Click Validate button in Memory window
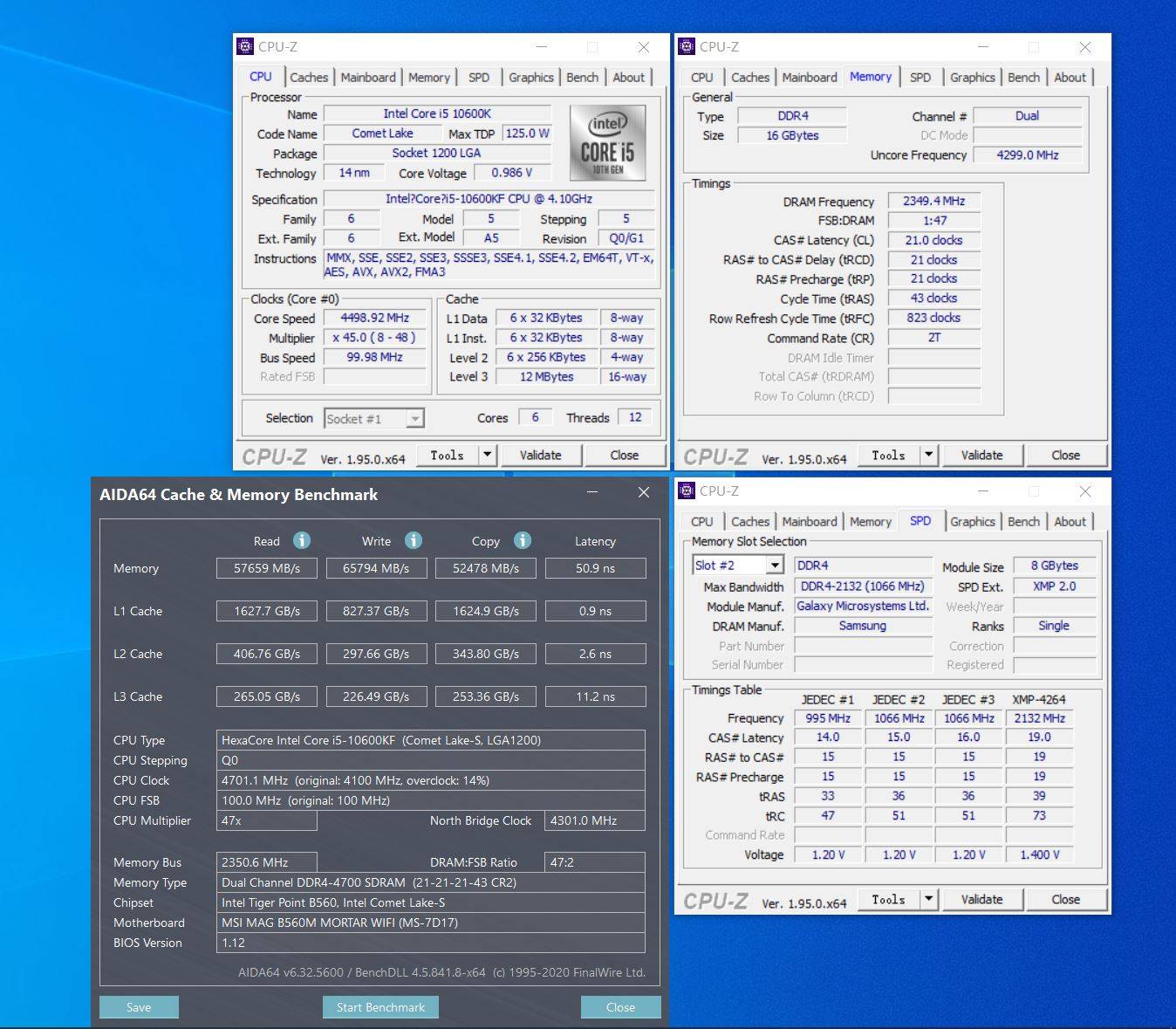Viewport: 1176px width, 1029px height. click(982, 455)
